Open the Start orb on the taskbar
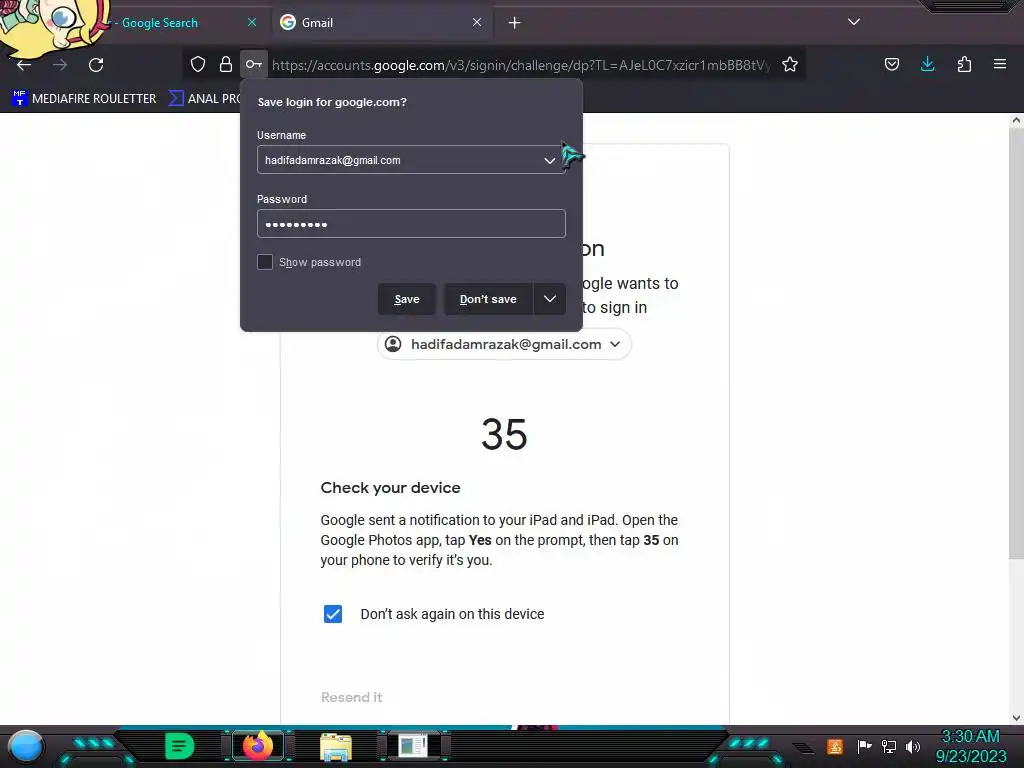1024x768 pixels. click(x=26, y=746)
